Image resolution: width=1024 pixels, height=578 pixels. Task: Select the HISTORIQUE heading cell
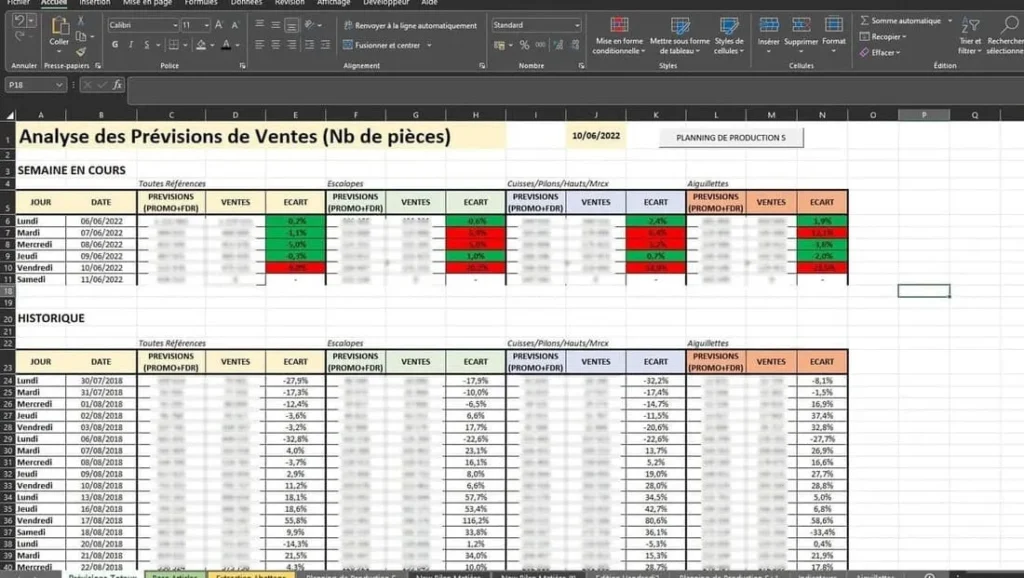click(x=51, y=318)
